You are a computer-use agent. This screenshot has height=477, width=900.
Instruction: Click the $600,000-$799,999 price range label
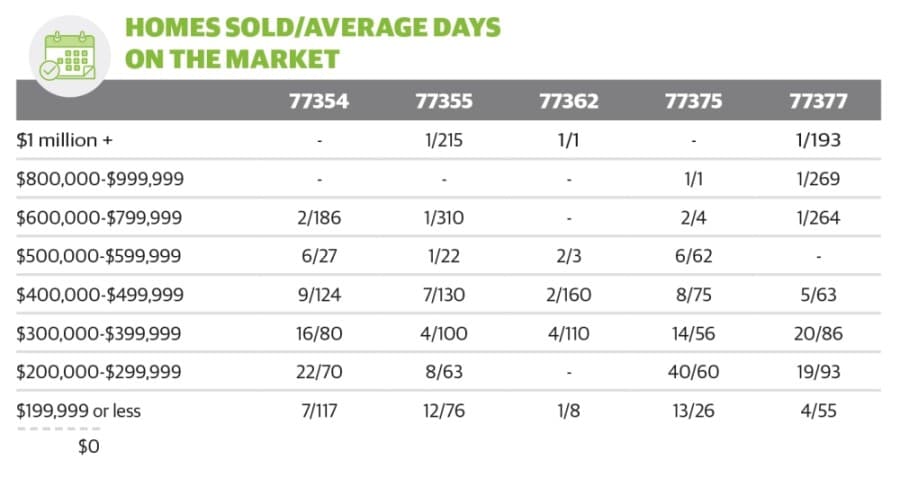[99, 218]
